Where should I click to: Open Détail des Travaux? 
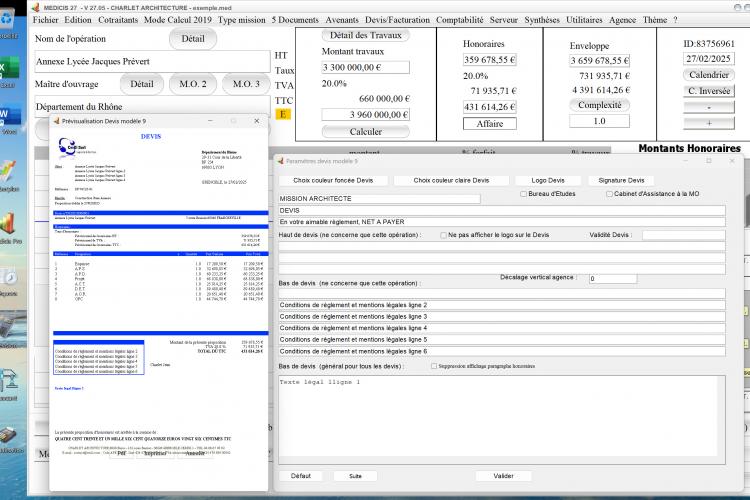[x=365, y=35]
